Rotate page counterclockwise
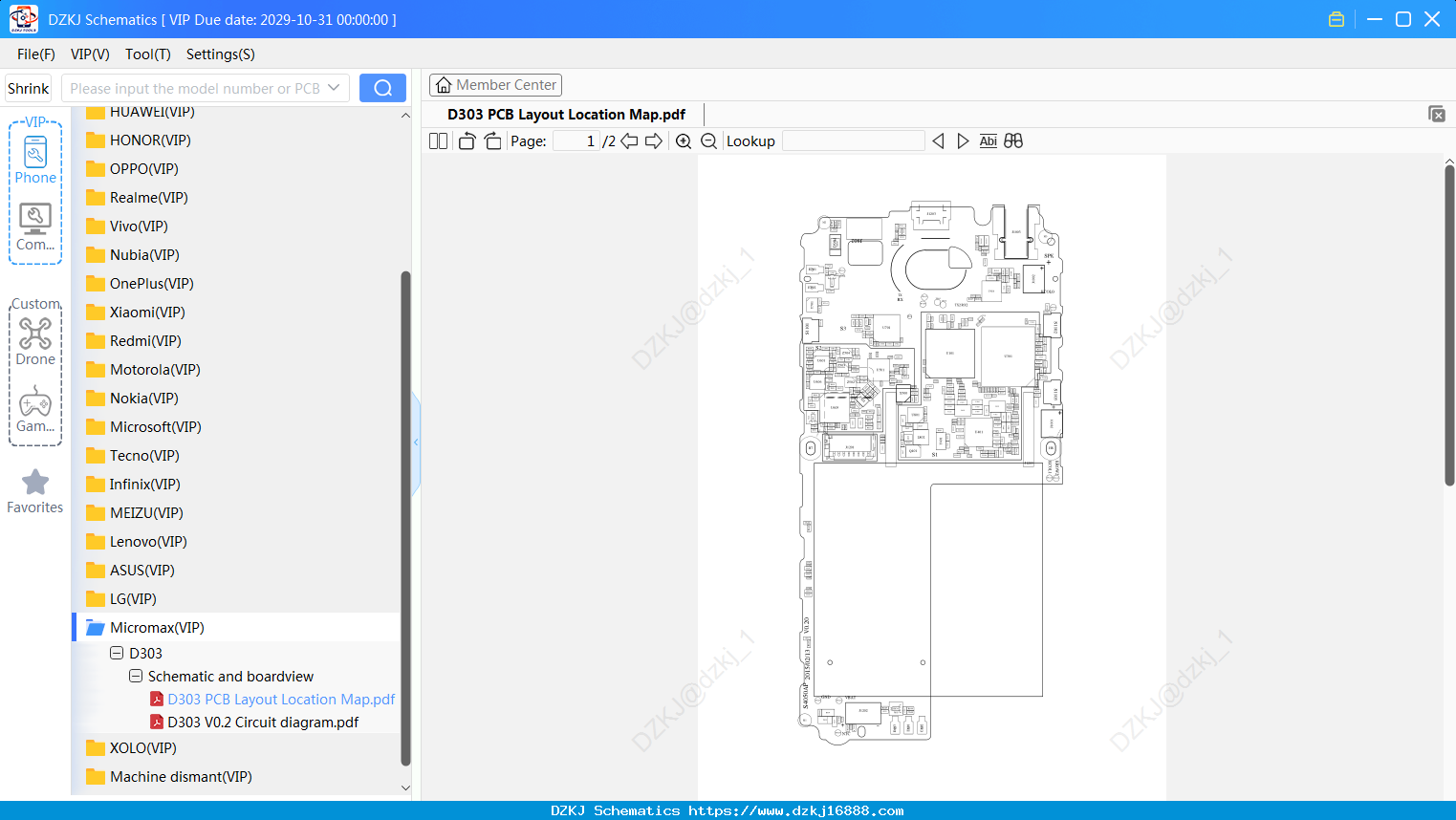This screenshot has height=820, width=1456. pyautogui.click(x=467, y=141)
